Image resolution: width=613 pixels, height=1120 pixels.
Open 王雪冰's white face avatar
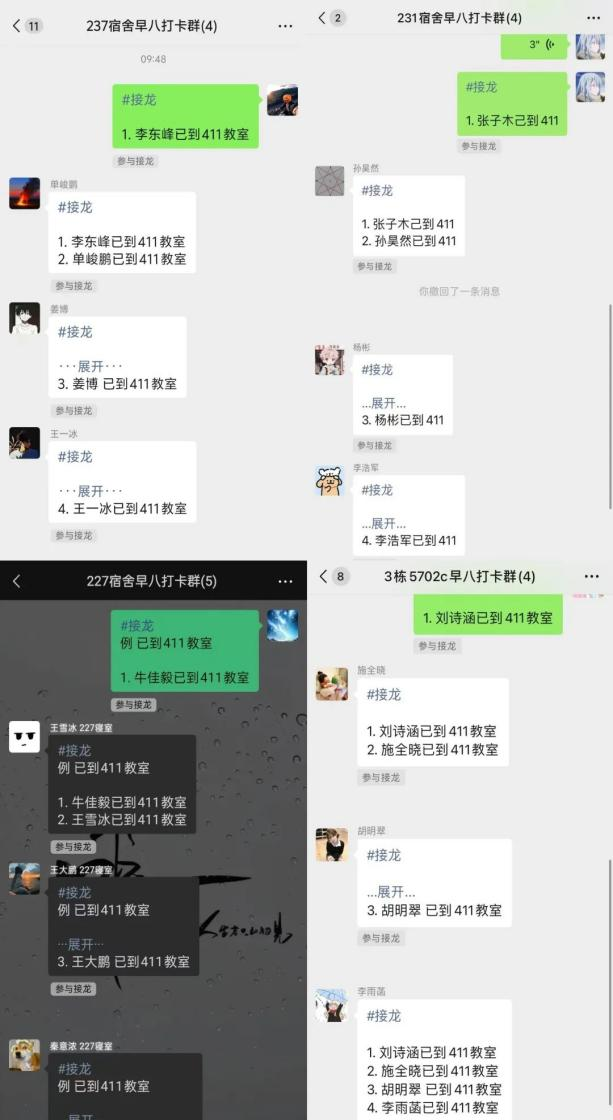click(24, 736)
